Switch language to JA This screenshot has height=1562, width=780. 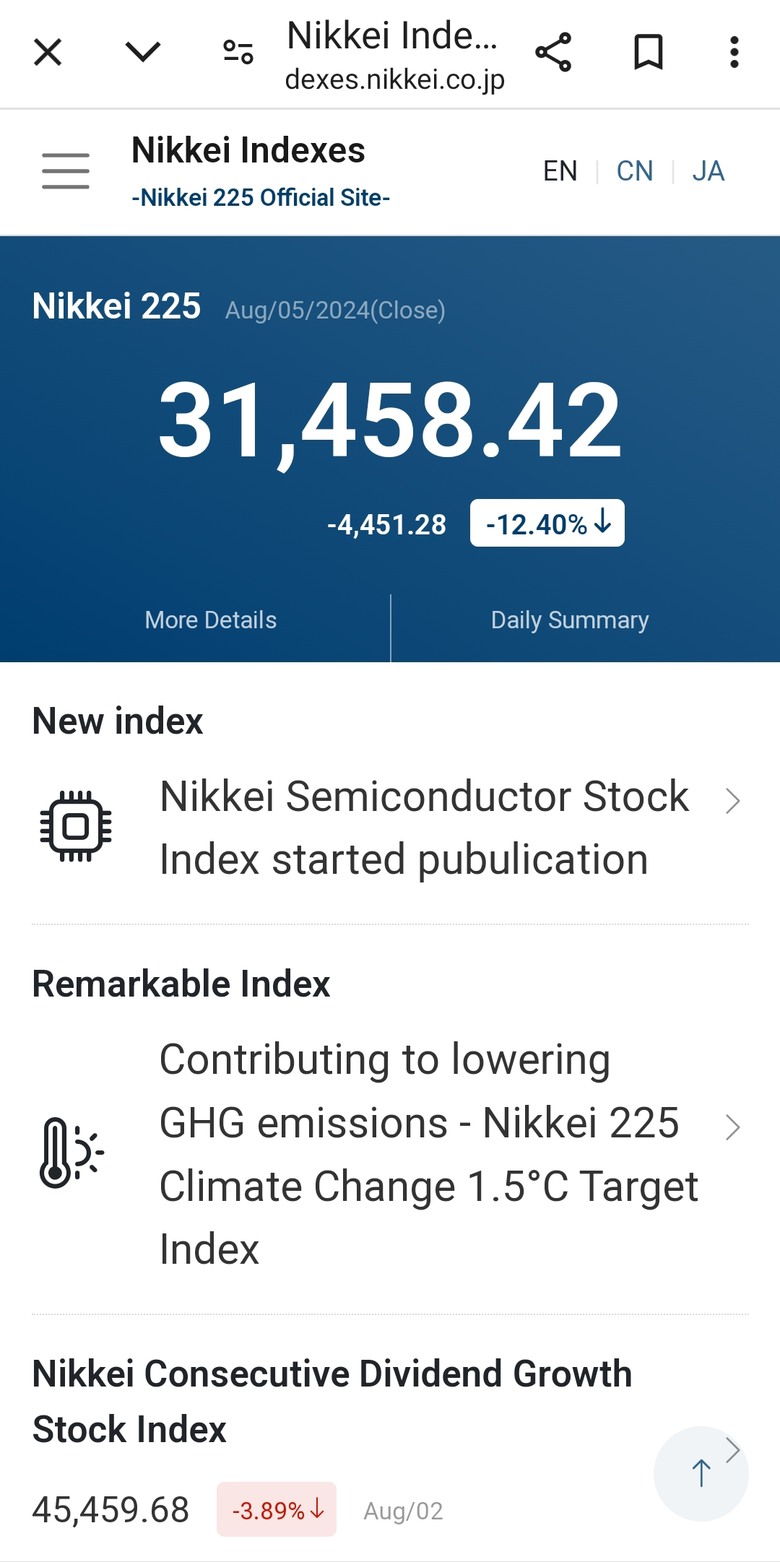click(x=708, y=171)
